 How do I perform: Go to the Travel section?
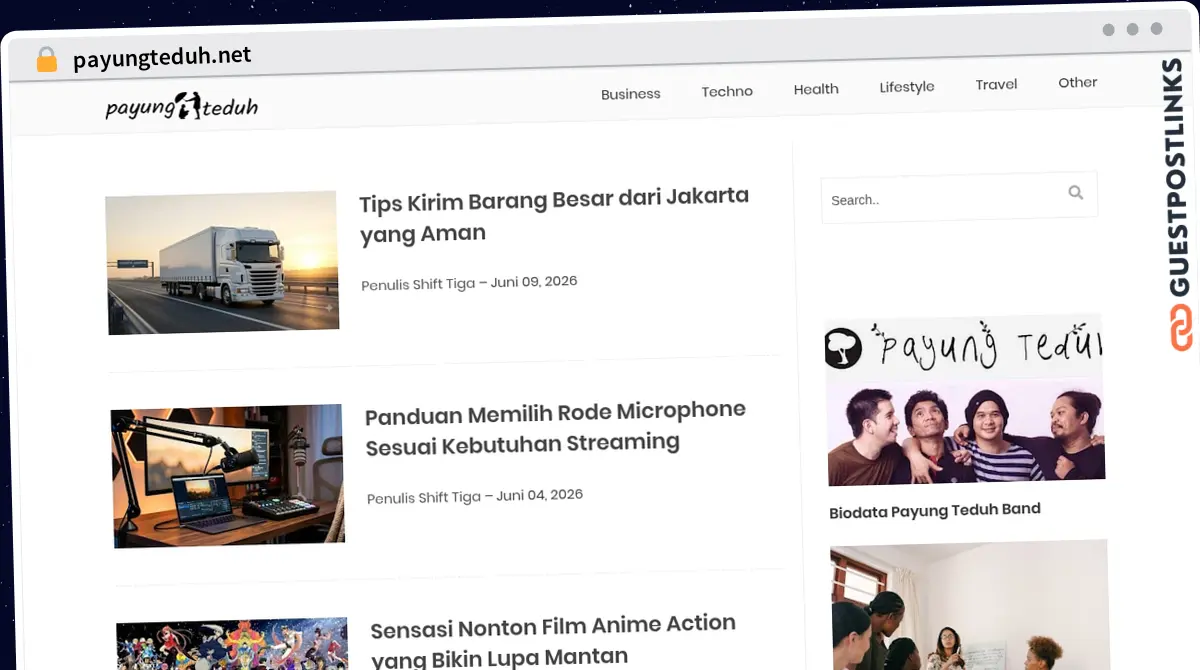[x=996, y=84]
